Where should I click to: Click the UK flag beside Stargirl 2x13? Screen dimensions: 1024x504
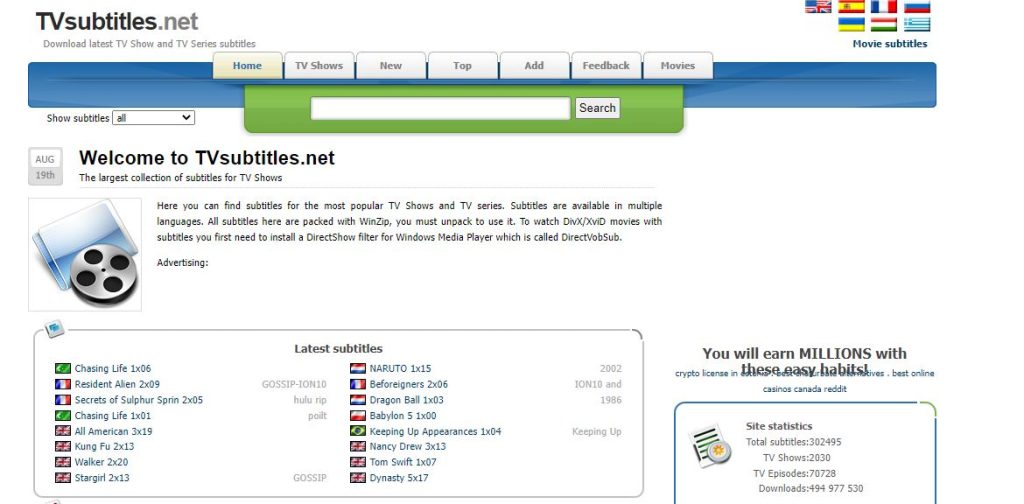tap(63, 478)
